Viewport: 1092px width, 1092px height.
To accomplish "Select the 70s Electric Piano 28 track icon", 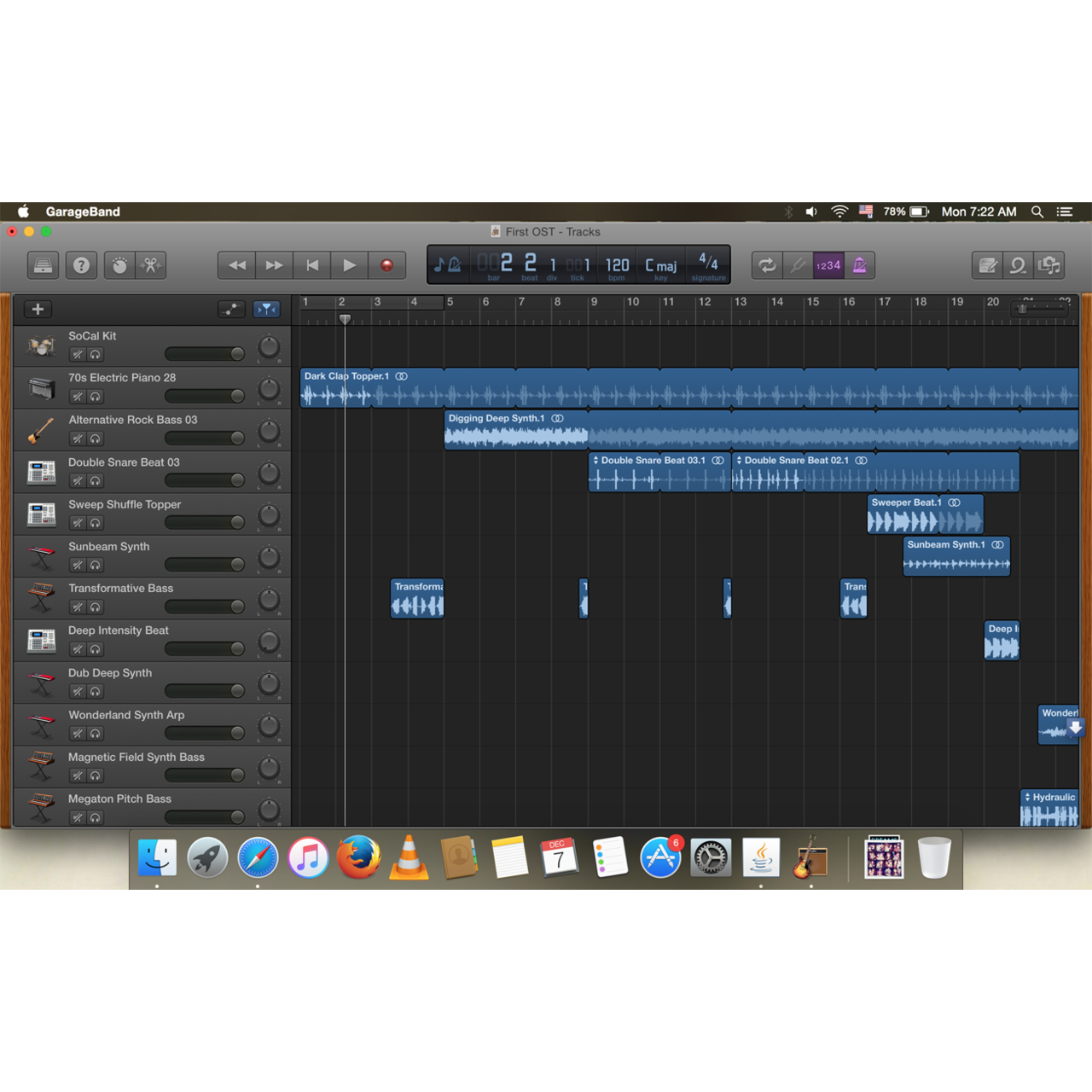I will 41,388.
